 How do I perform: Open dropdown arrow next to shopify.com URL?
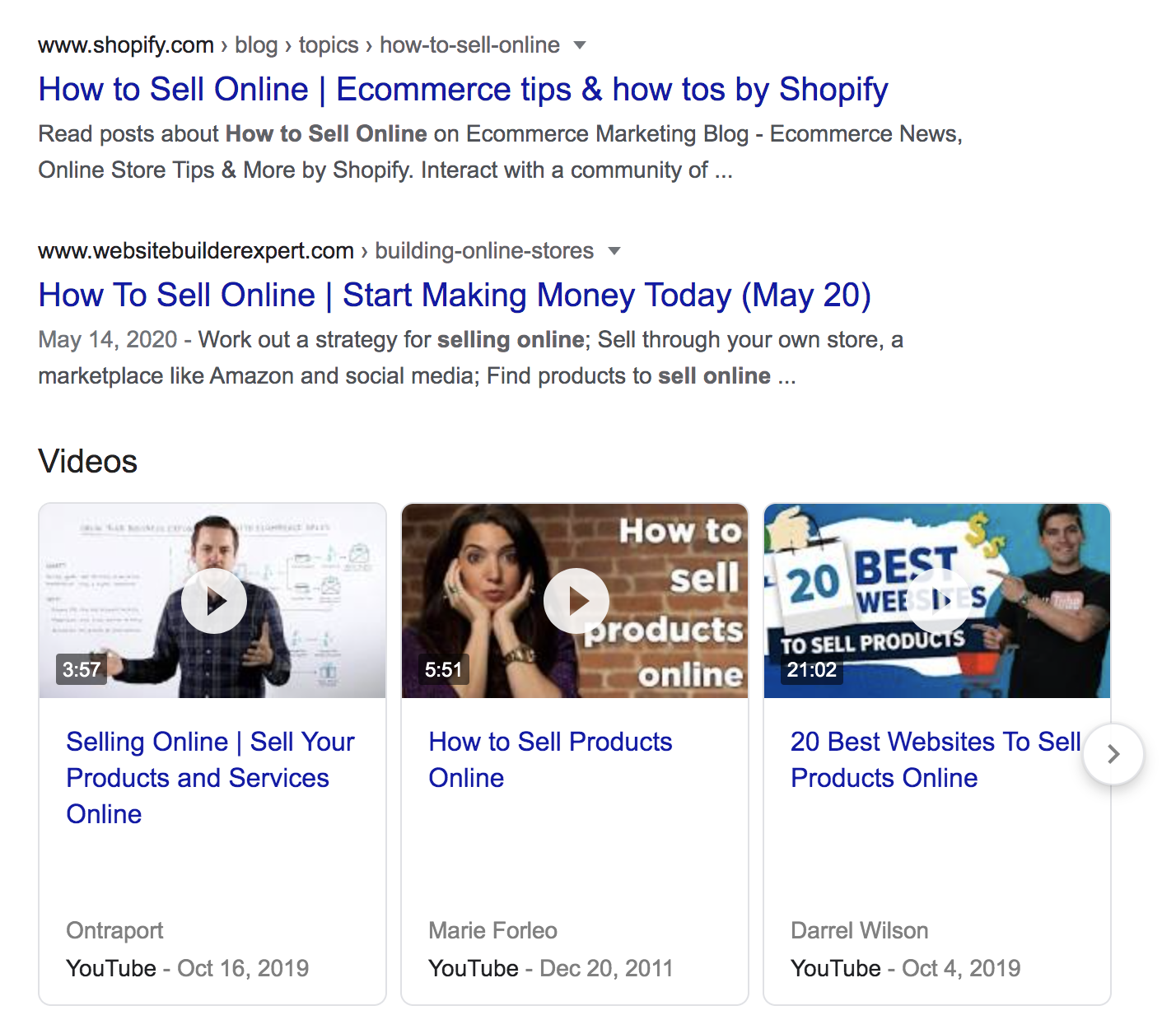pyautogui.click(x=580, y=45)
